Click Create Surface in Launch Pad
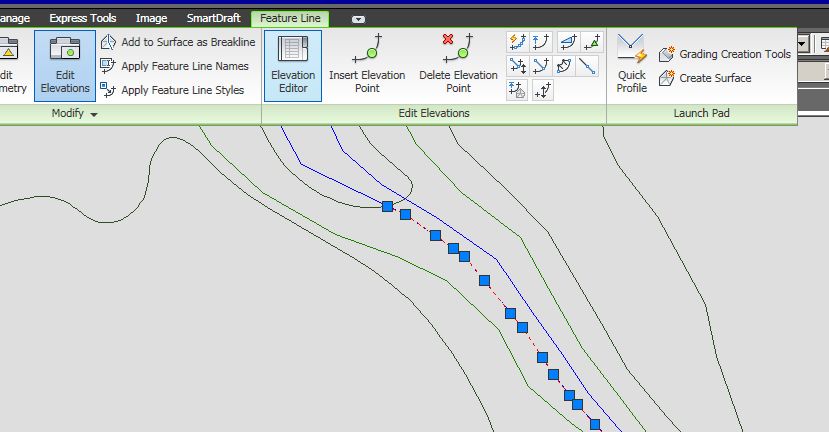This screenshot has width=829, height=432. pyautogui.click(x=705, y=78)
